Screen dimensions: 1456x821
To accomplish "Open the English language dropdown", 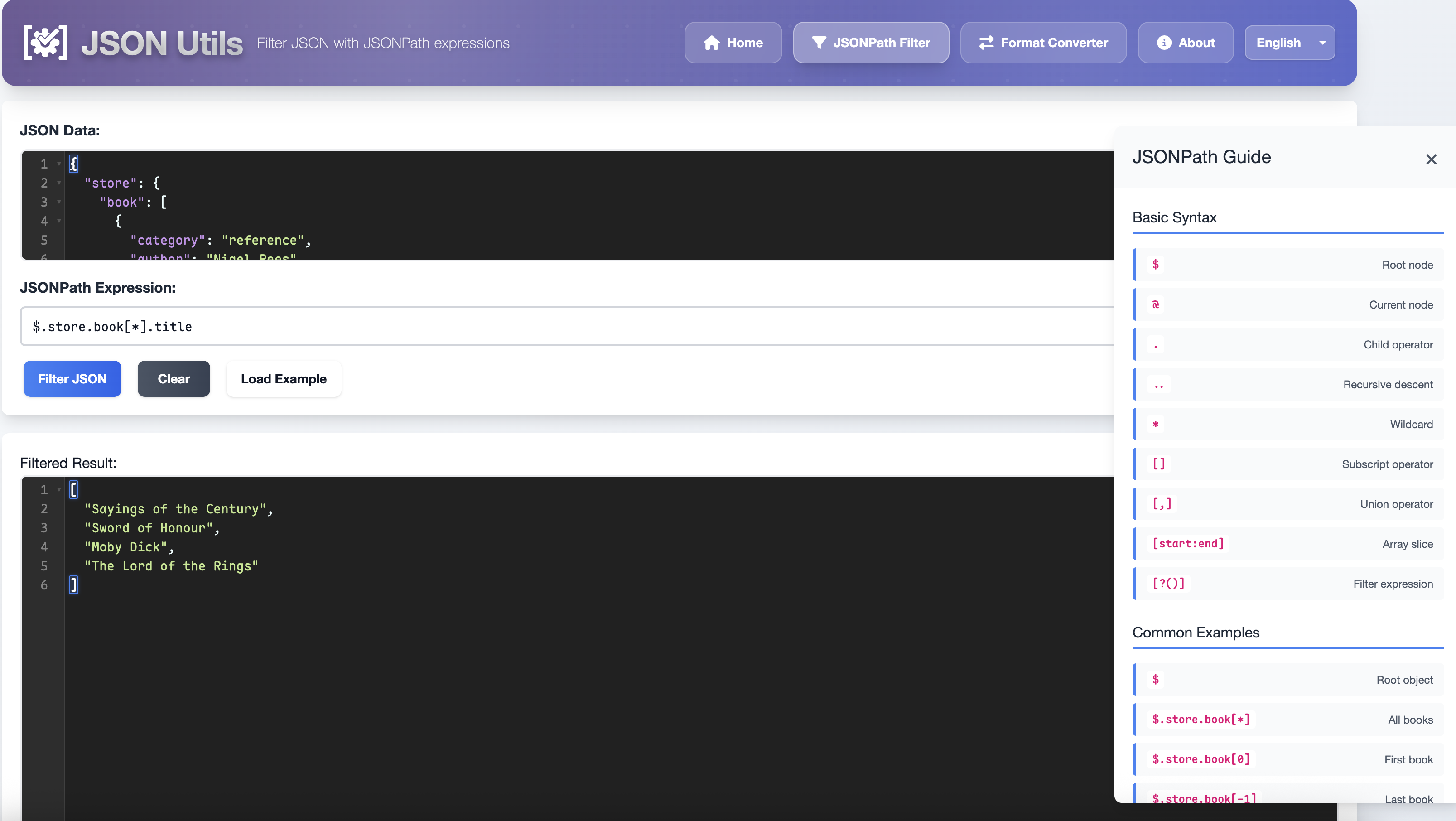I will tap(1289, 43).
